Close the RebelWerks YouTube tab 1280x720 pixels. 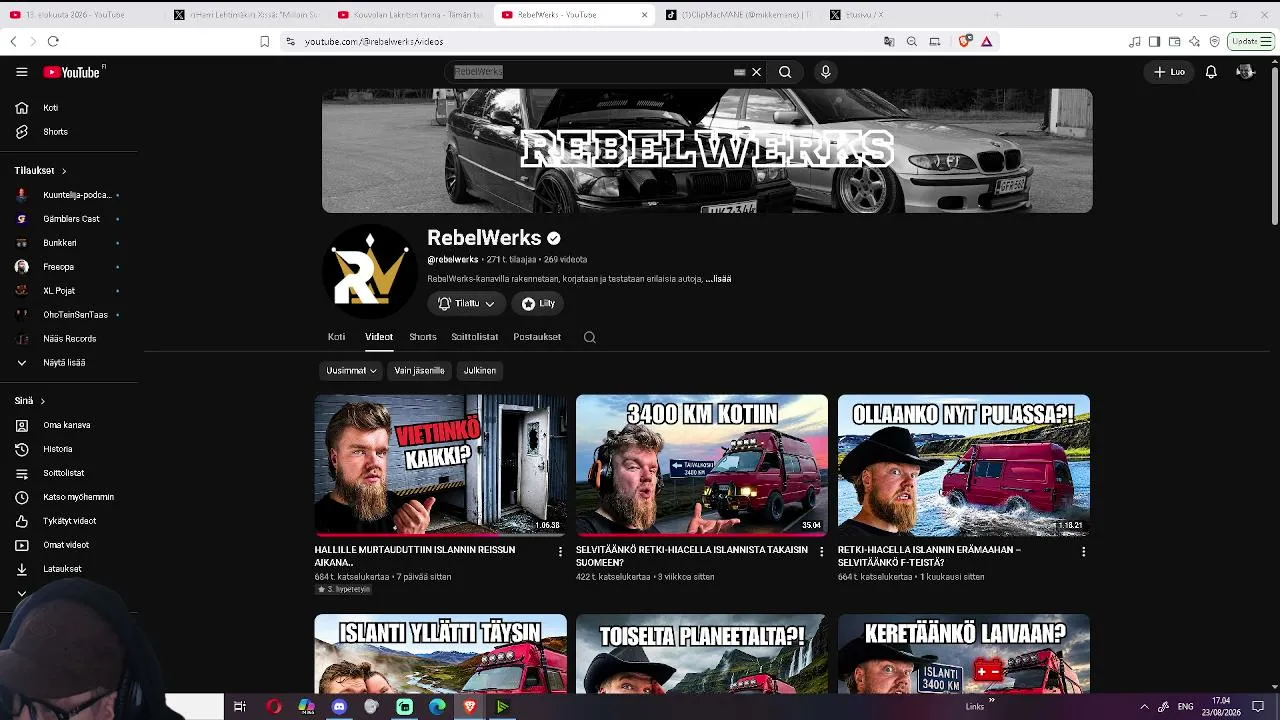click(644, 15)
